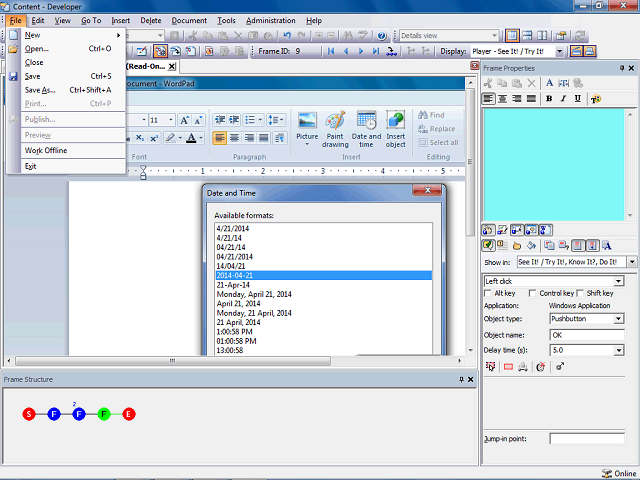Open the Delay time dropdown

[x=619, y=350]
